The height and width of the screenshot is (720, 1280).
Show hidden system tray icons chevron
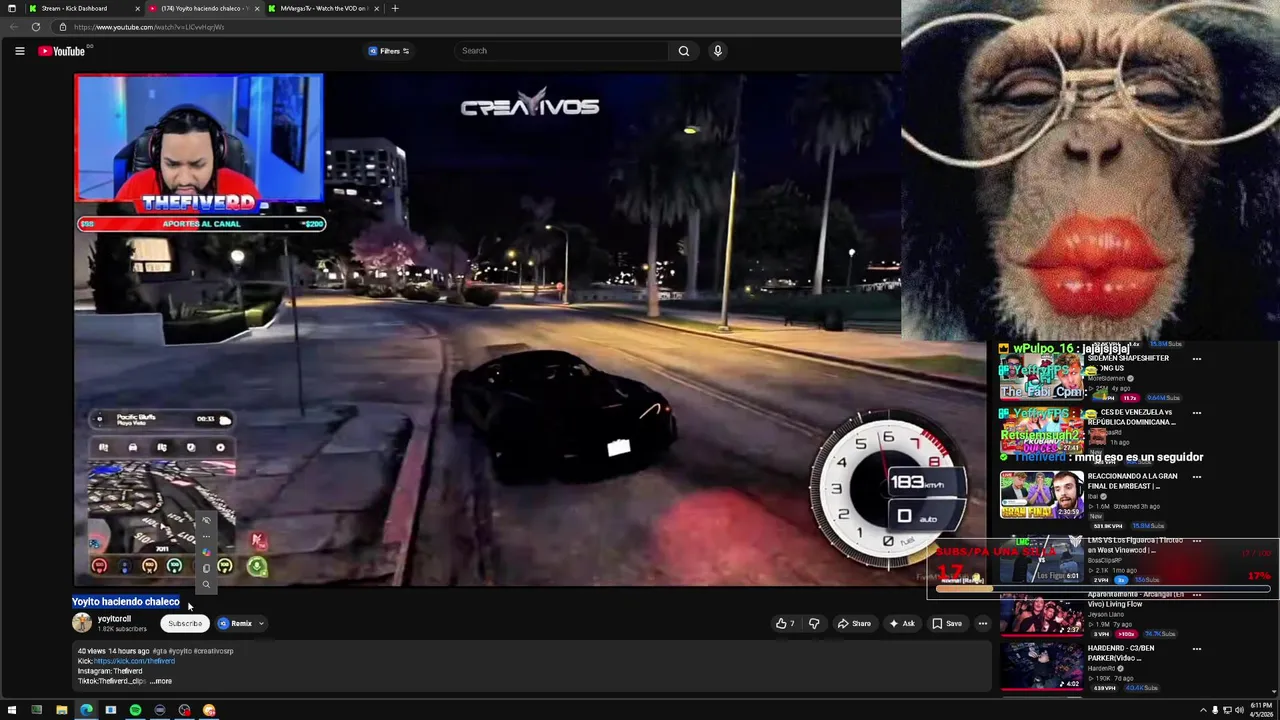point(1203,710)
